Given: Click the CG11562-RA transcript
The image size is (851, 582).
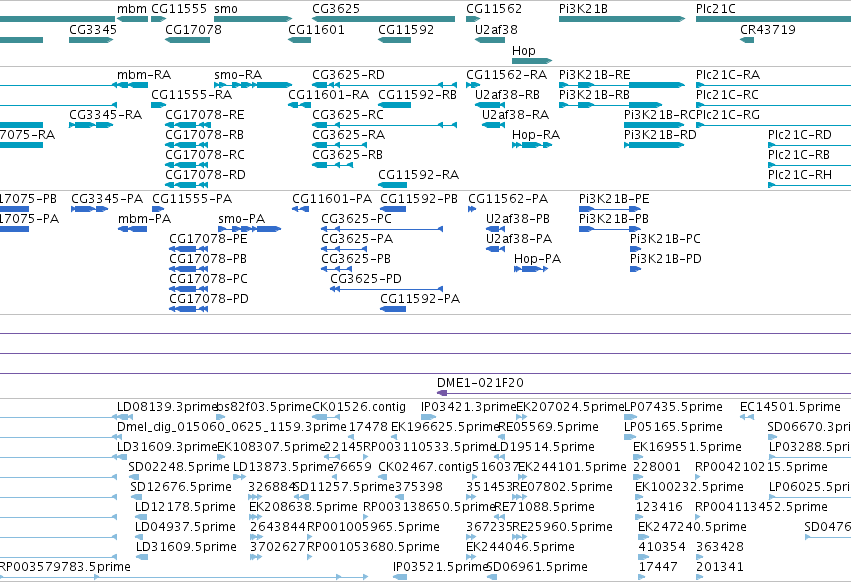Looking at the screenshot, I should (473, 85).
